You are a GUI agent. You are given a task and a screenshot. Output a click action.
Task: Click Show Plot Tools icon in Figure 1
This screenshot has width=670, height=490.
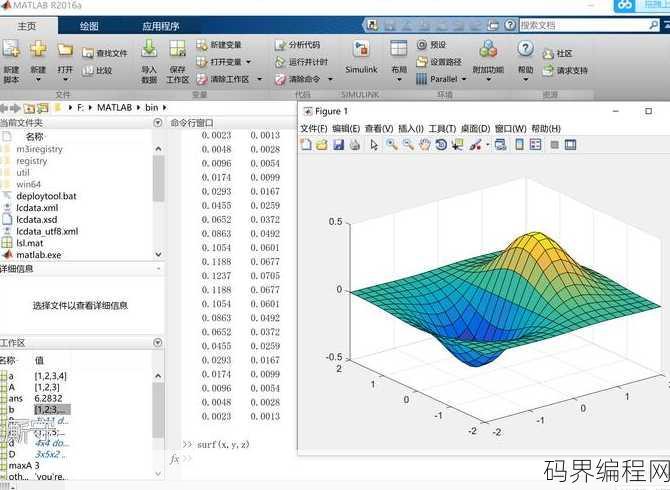click(x=570, y=145)
